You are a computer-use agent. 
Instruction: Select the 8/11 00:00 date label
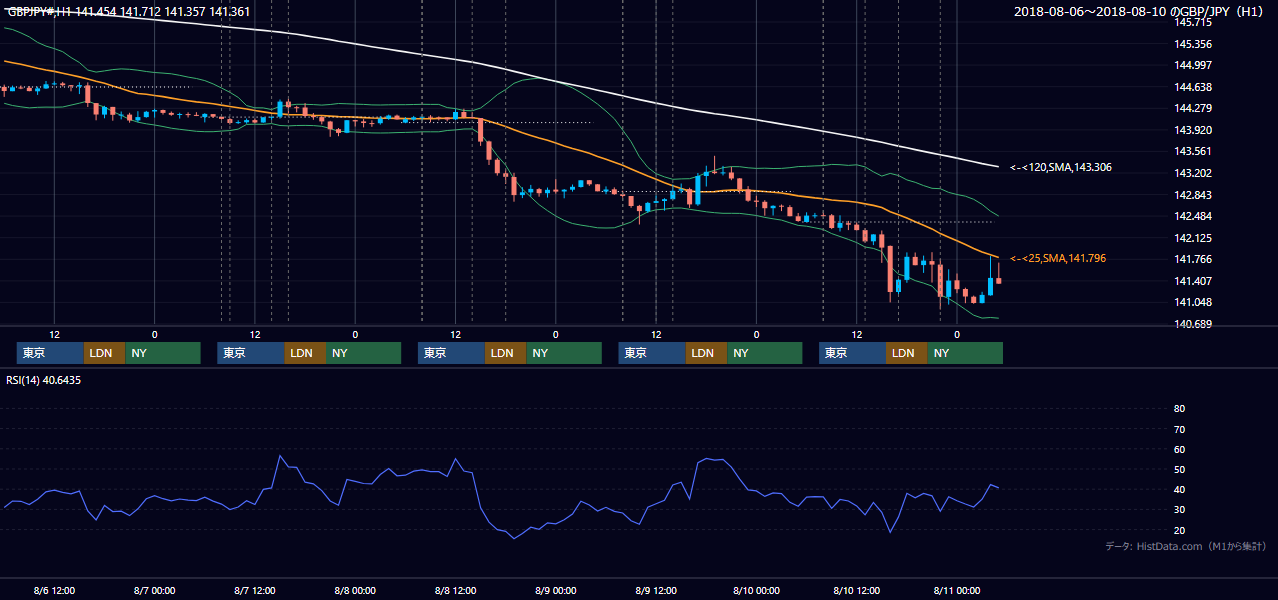957,590
